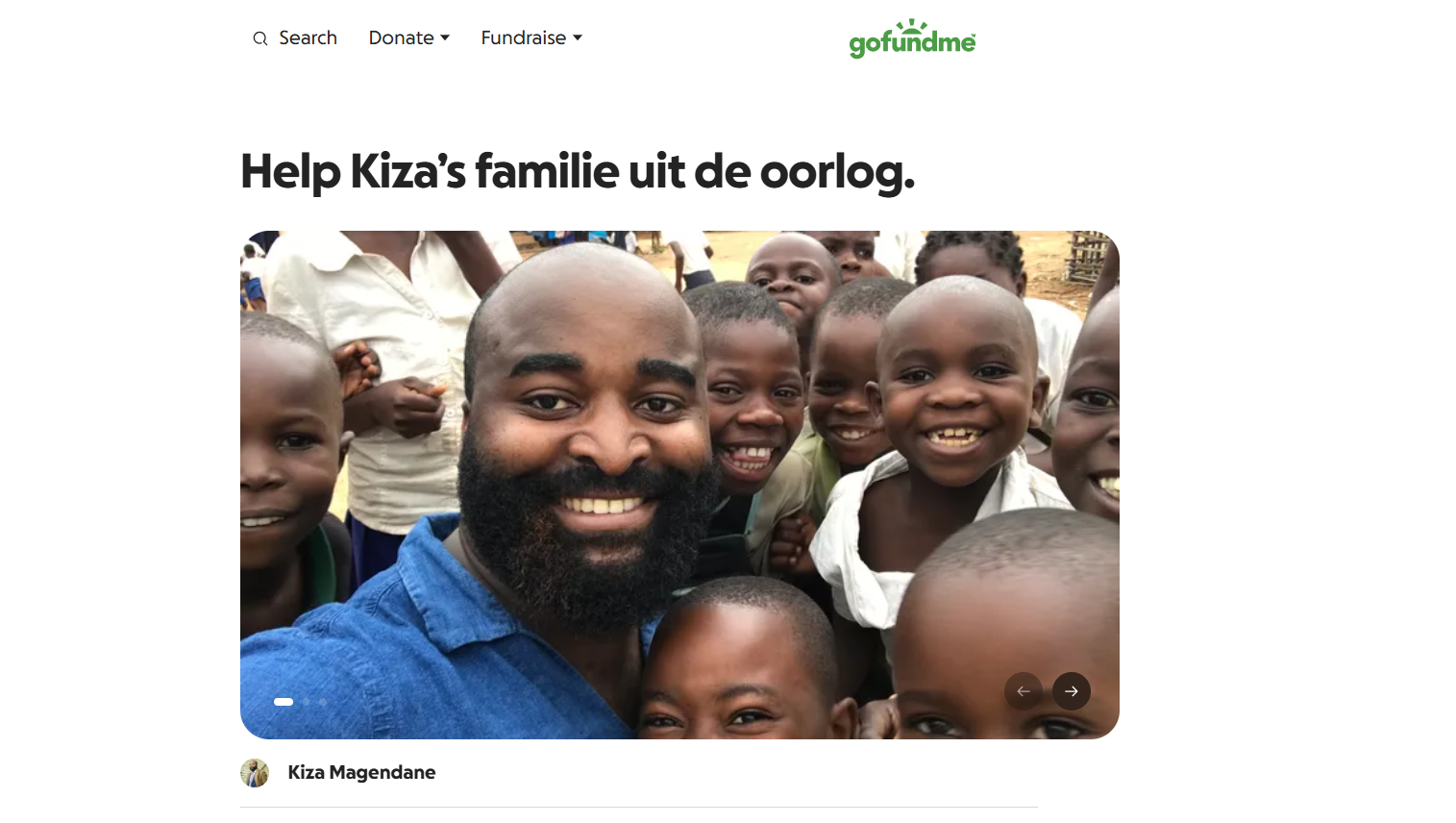
Task: Open organizer's small round profile avatar
Action: pyautogui.click(x=255, y=773)
